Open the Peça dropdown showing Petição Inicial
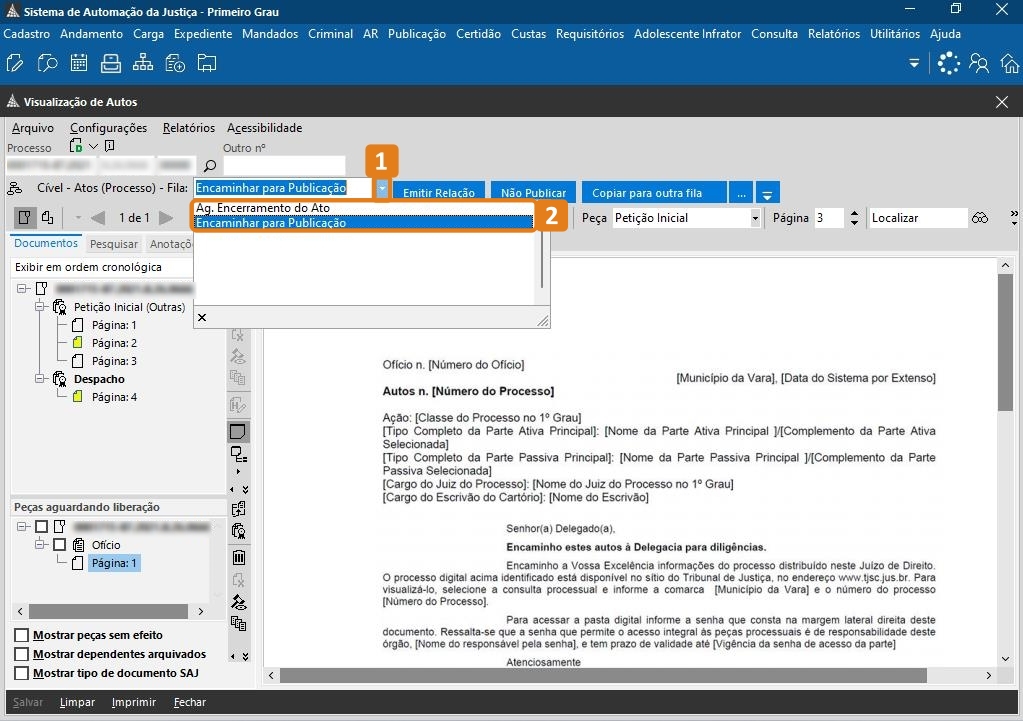Viewport: 1023px width, 721px height. pyautogui.click(x=755, y=218)
